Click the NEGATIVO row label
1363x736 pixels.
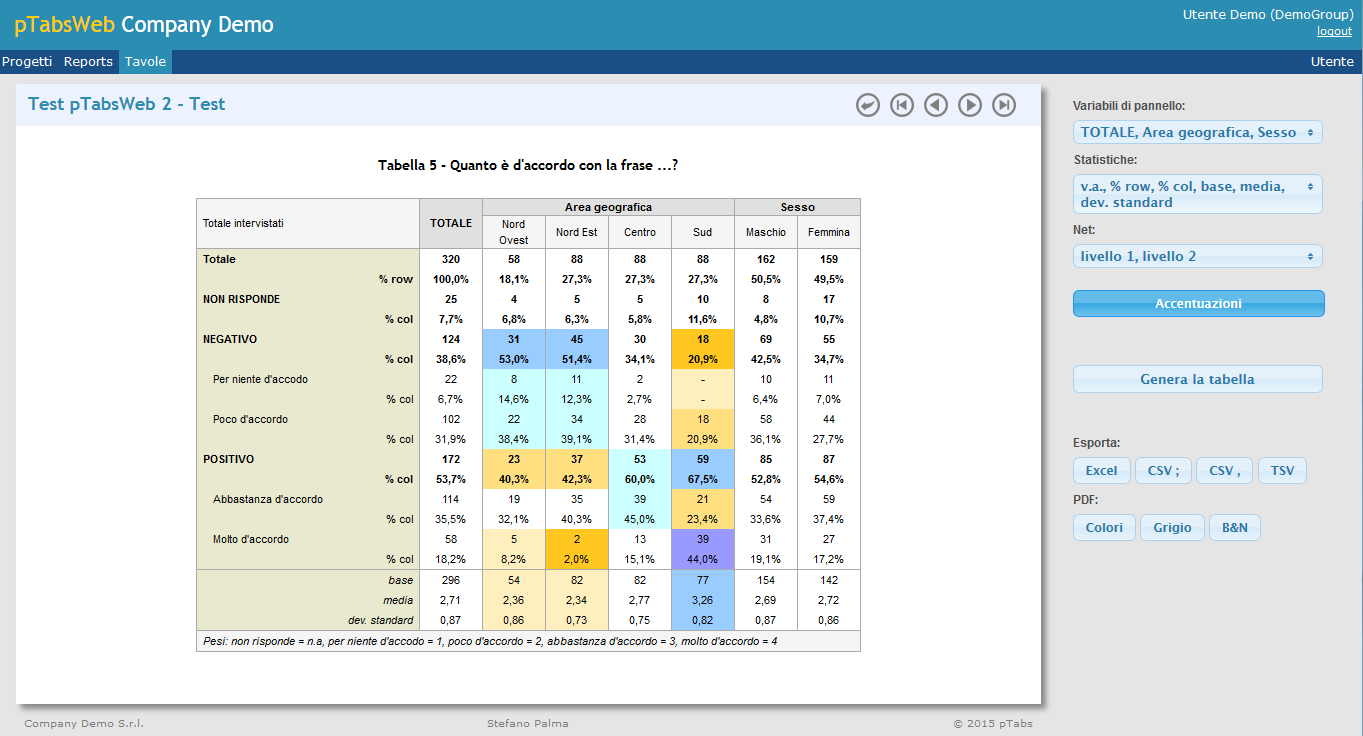point(230,339)
